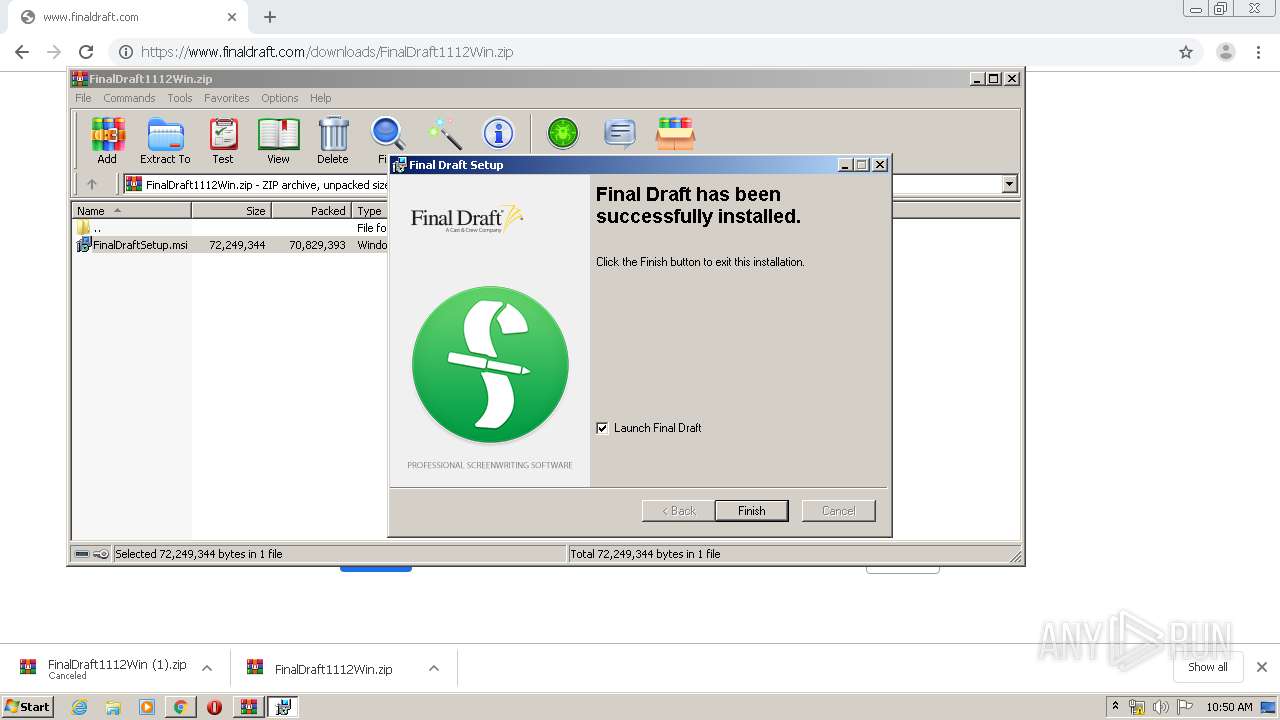Click the Delete trash can toolbar icon

[x=333, y=140]
